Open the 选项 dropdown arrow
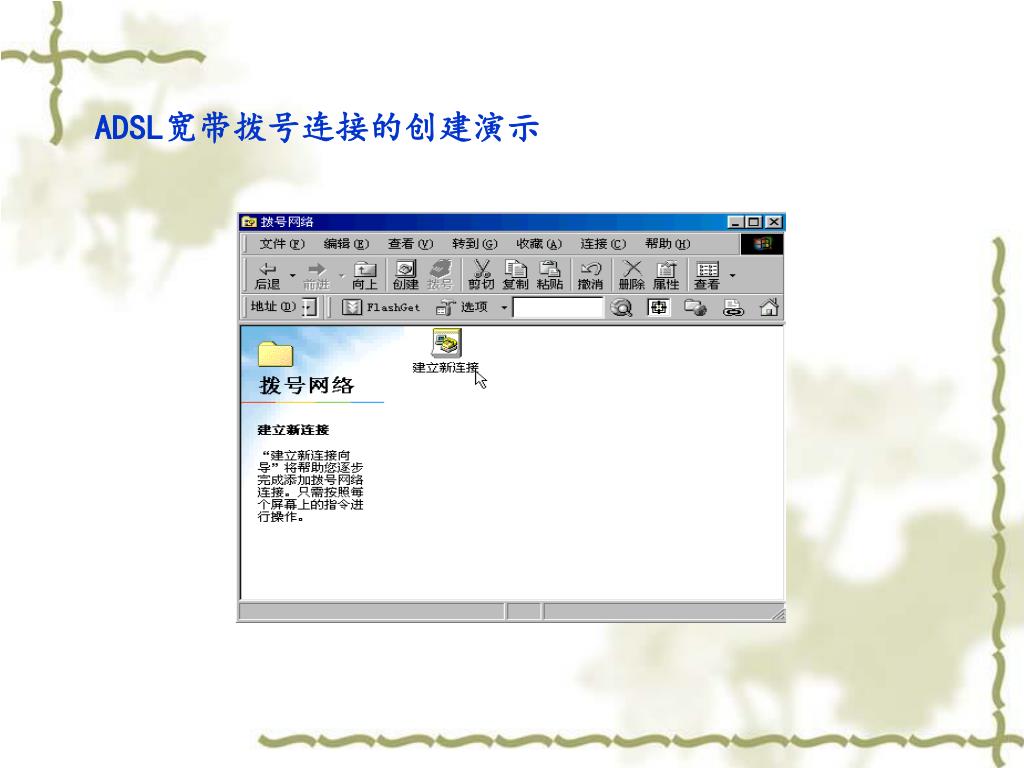 [504, 307]
